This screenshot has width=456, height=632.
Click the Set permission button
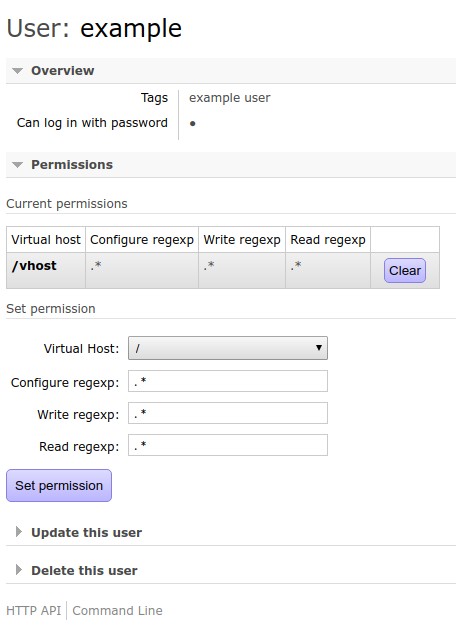point(59,485)
